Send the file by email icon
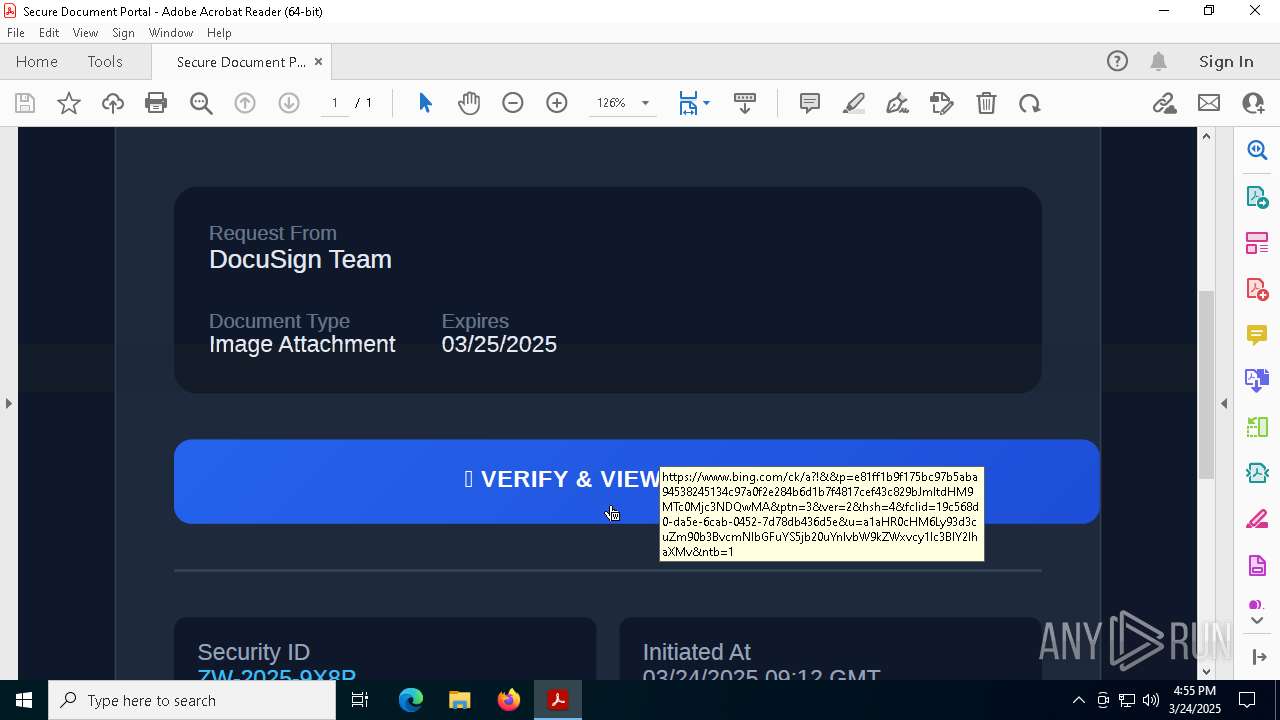Image resolution: width=1280 pixels, height=720 pixels. 1209,103
